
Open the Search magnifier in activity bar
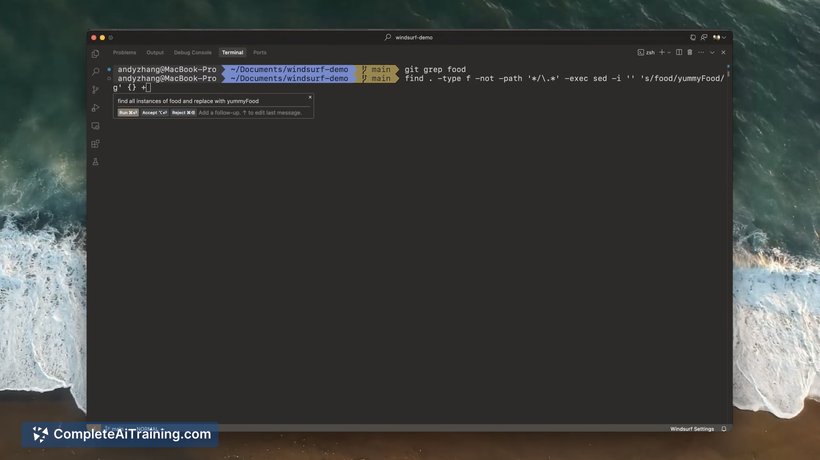point(95,72)
